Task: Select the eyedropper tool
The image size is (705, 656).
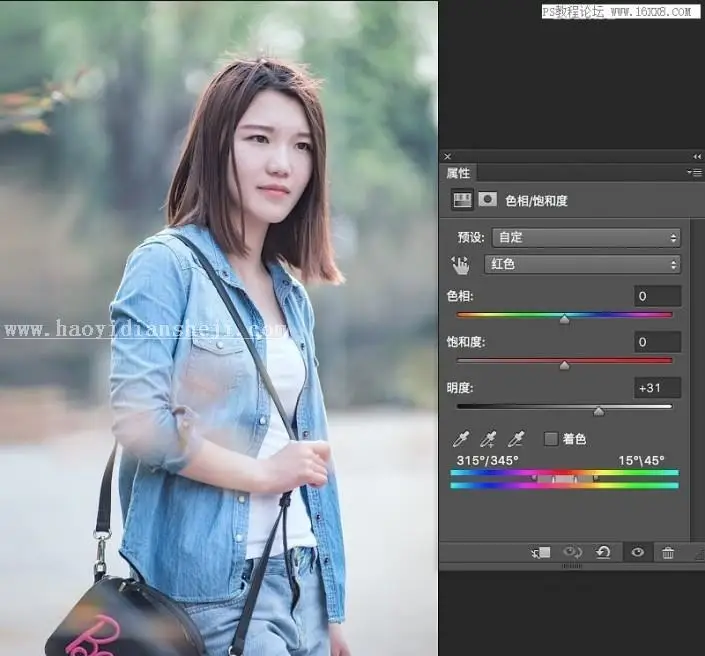Action: click(x=461, y=439)
